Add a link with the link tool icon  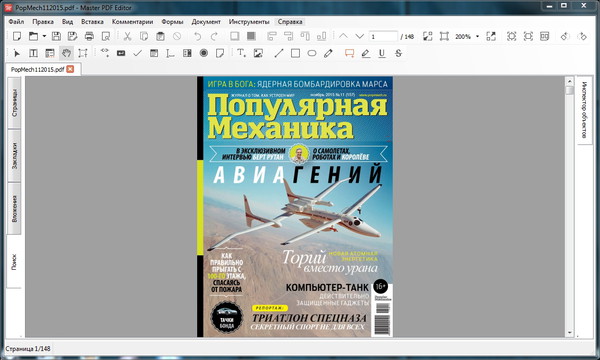[x=104, y=53]
